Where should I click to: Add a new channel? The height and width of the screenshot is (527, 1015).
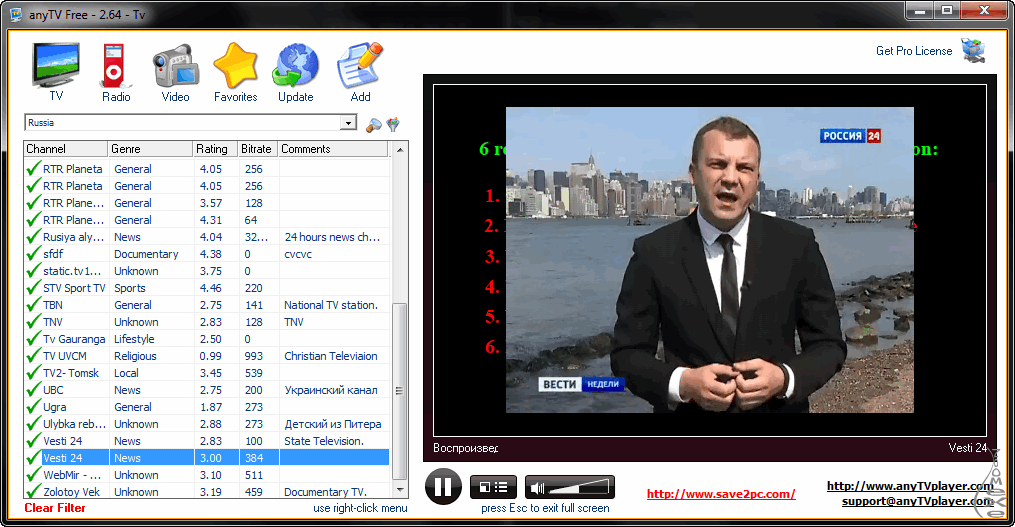pos(360,72)
